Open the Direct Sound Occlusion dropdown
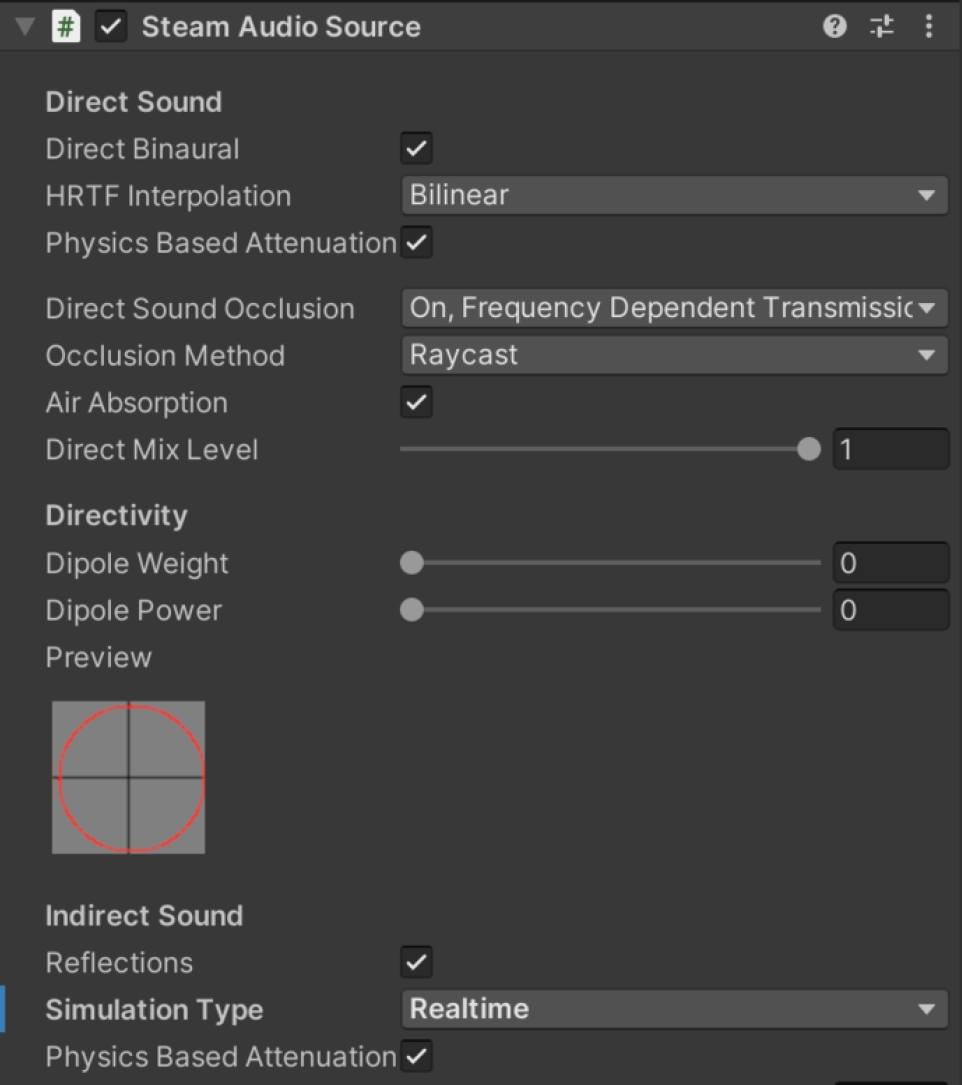 675,308
